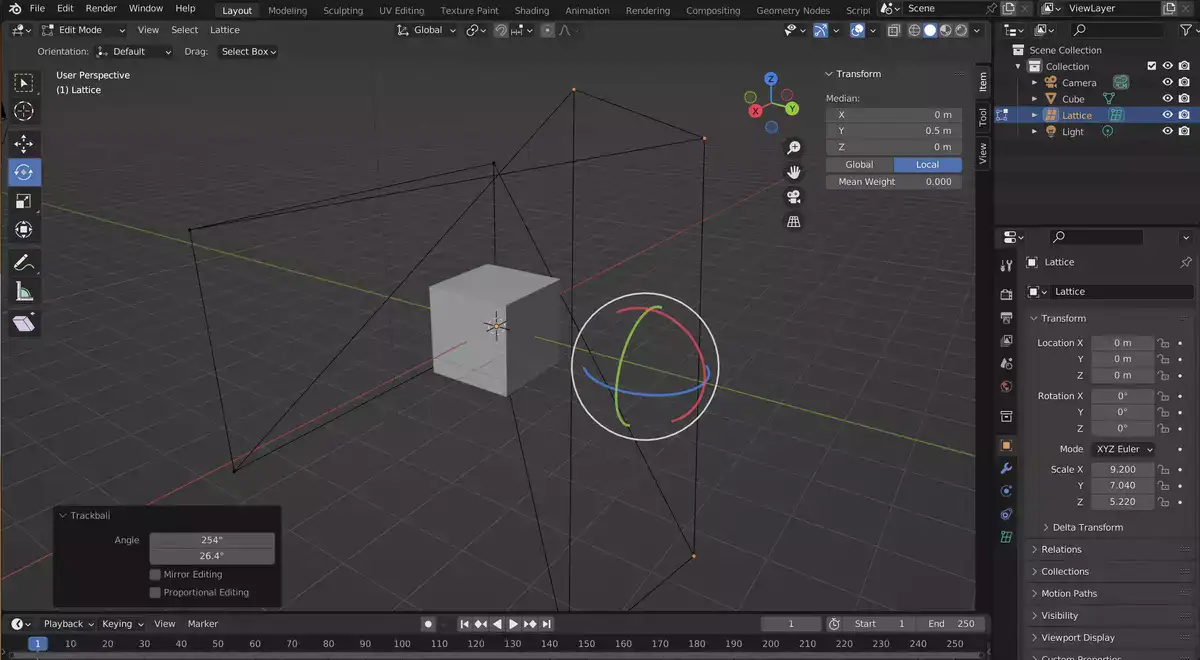Expand the Cube item in the outliner
Image resolution: width=1200 pixels, height=660 pixels.
tap(1034, 99)
